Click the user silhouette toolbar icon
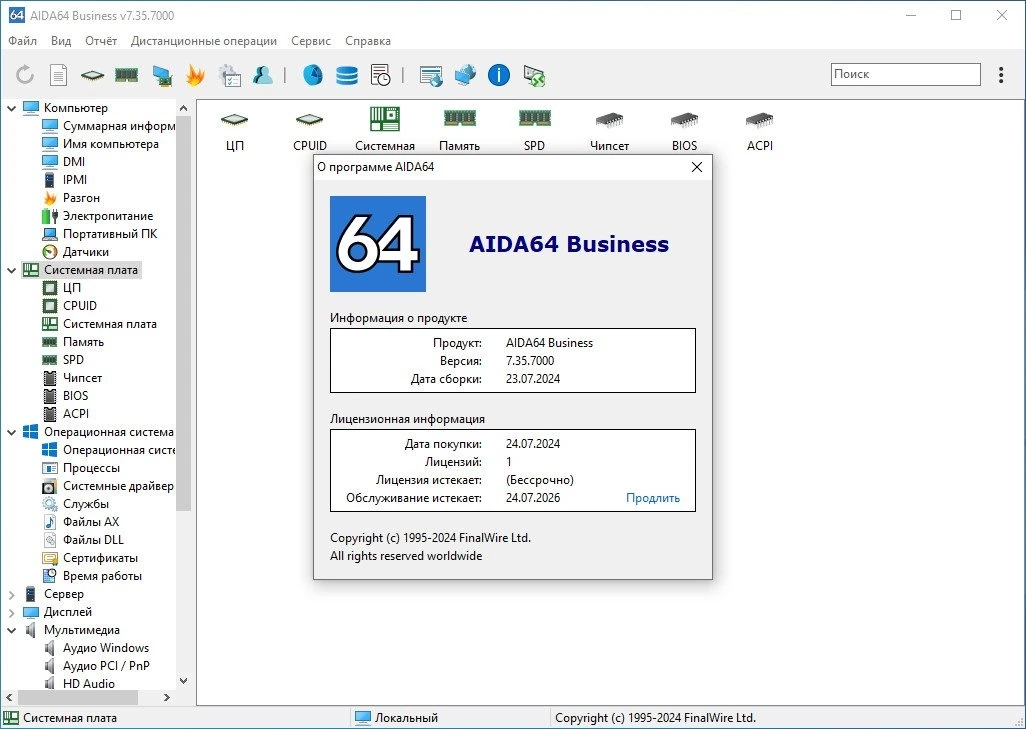This screenshot has width=1026, height=729. click(x=263, y=75)
